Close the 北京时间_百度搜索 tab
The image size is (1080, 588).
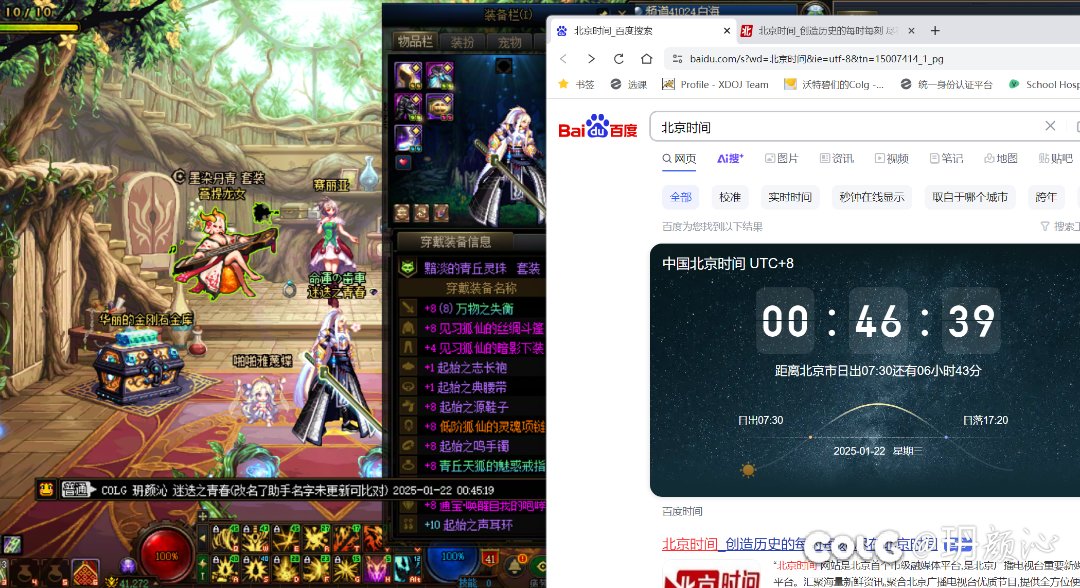pyautogui.click(x=727, y=30)
